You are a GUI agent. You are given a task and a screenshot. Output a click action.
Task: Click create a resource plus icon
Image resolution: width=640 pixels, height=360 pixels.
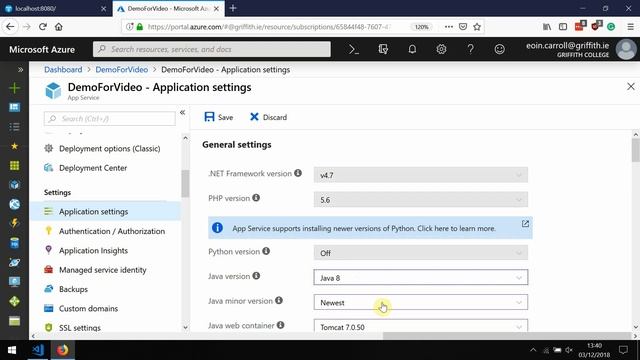(x=14, y=88)
